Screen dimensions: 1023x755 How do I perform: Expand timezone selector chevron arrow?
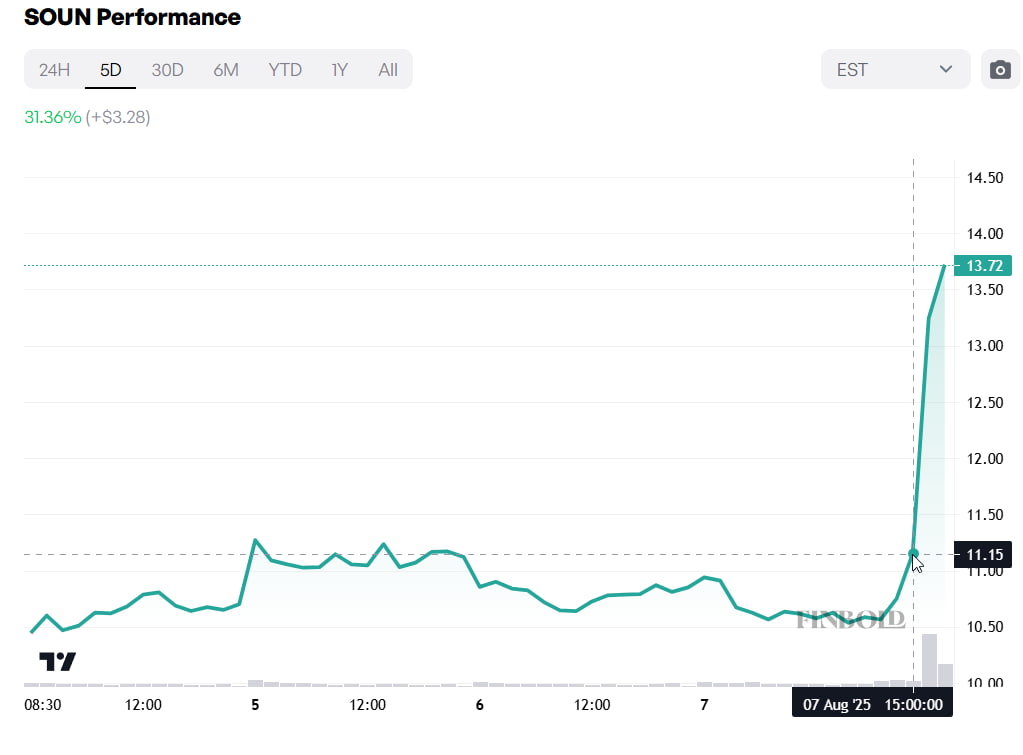(945, 69)
